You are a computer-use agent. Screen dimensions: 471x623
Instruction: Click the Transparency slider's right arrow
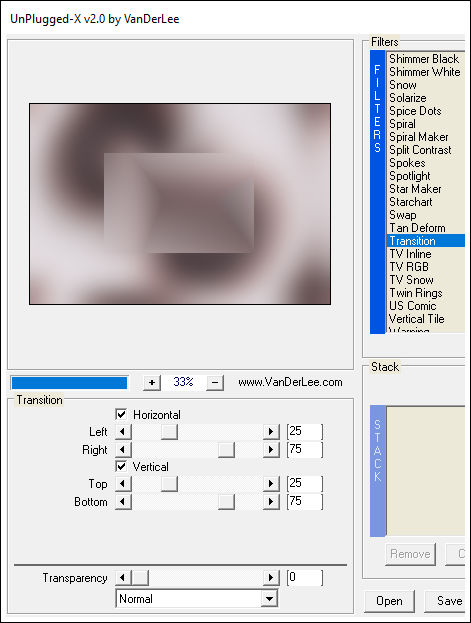pyautogui.click(x=271, y=578)
